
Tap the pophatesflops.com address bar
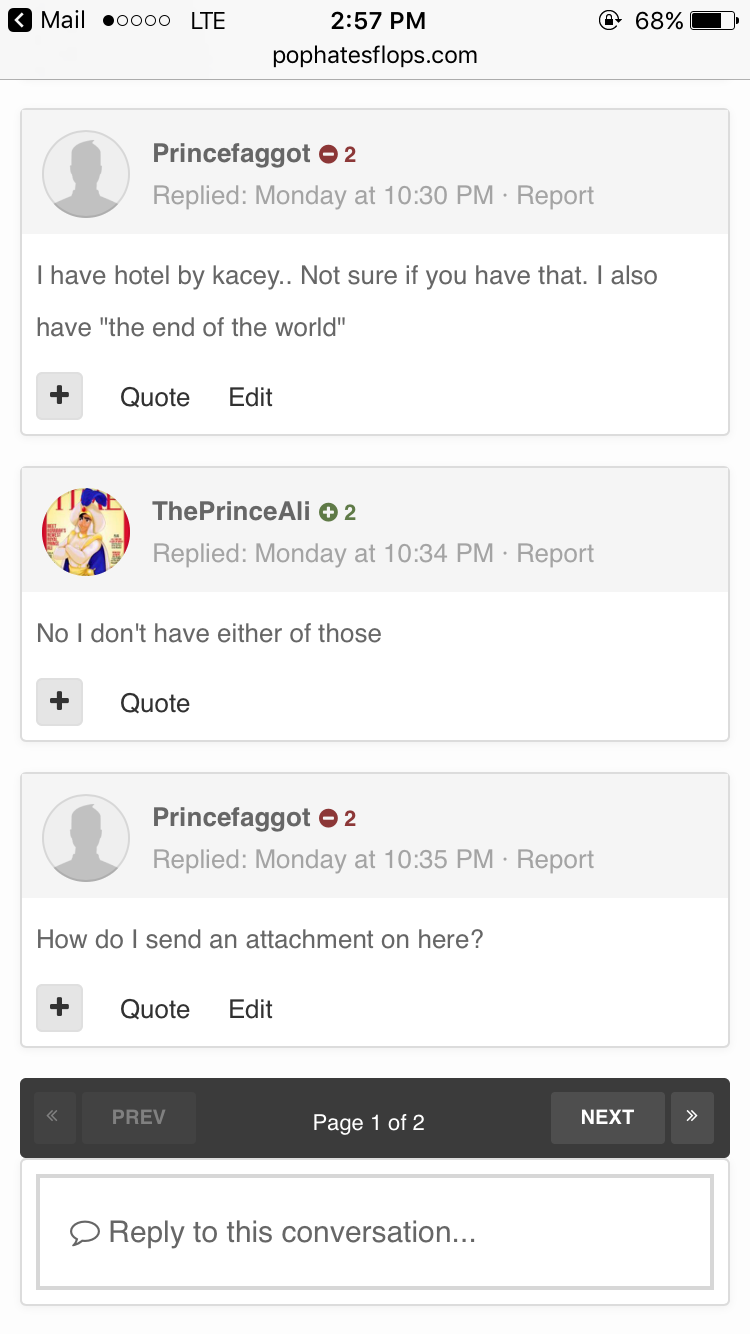coord(375,55)
